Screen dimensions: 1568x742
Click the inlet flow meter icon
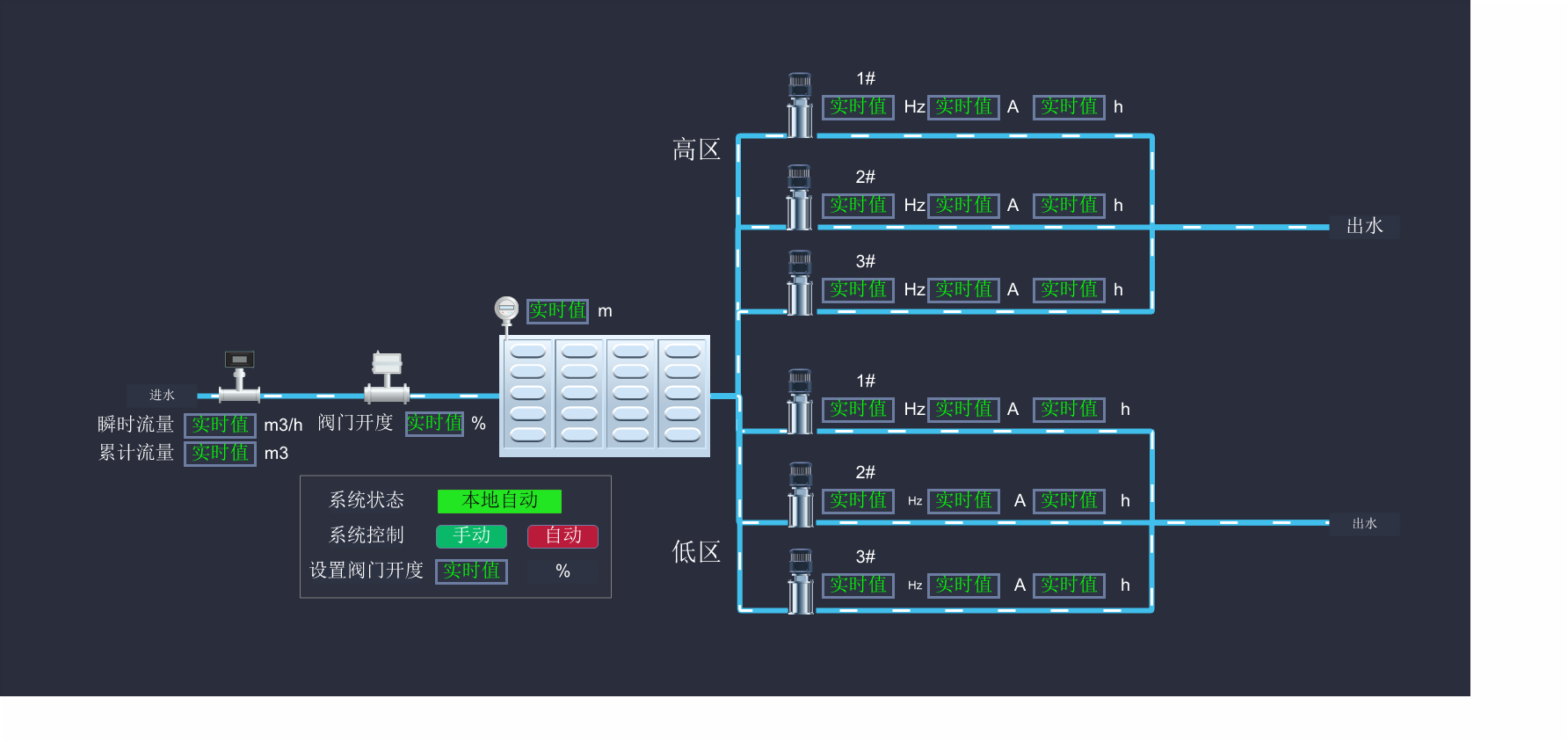(239, 376)
